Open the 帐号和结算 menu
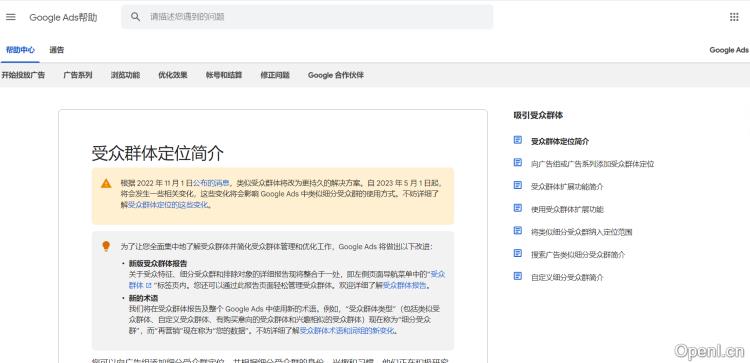Viewport: 750px width, 363px height. pos(224,75)
